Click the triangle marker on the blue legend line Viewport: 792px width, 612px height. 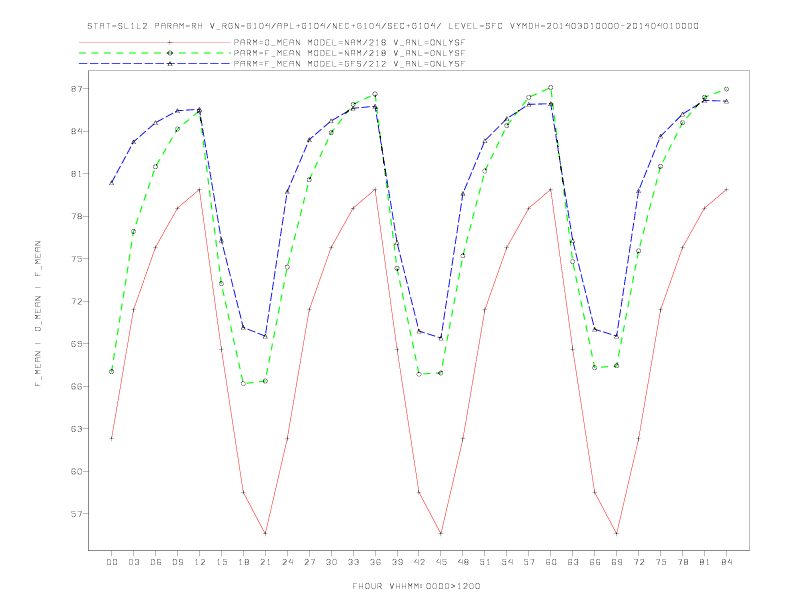[170, 64]
